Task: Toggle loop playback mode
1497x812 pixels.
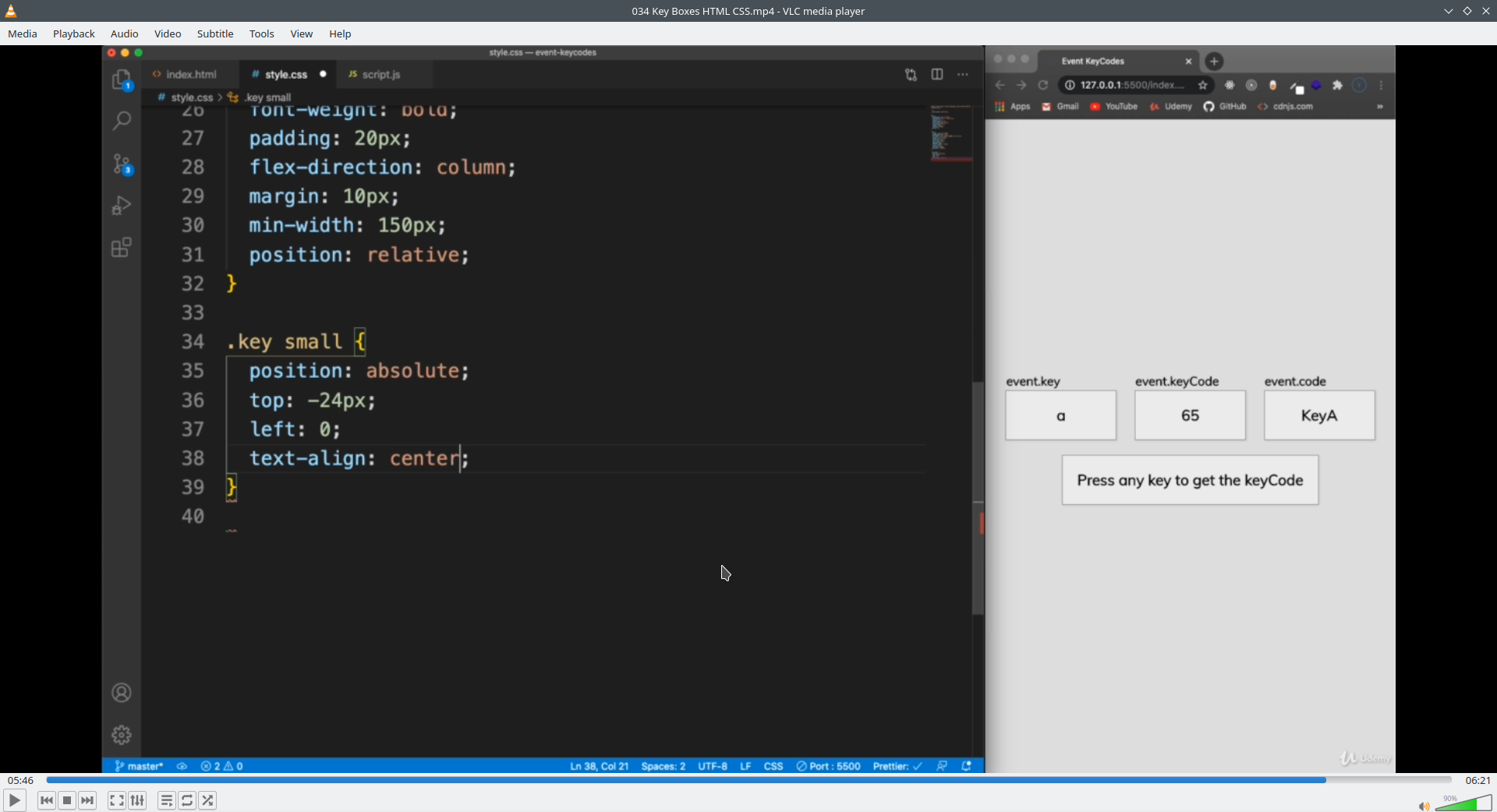Action: 187,800
